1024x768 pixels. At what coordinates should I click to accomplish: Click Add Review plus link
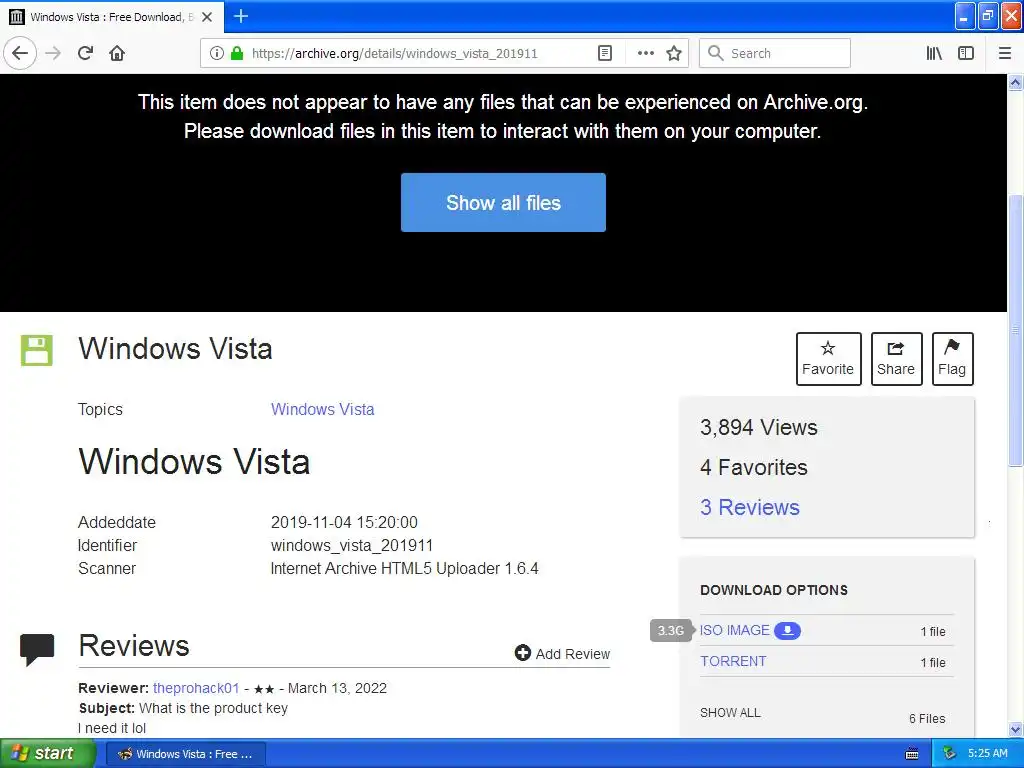(563, 654)
